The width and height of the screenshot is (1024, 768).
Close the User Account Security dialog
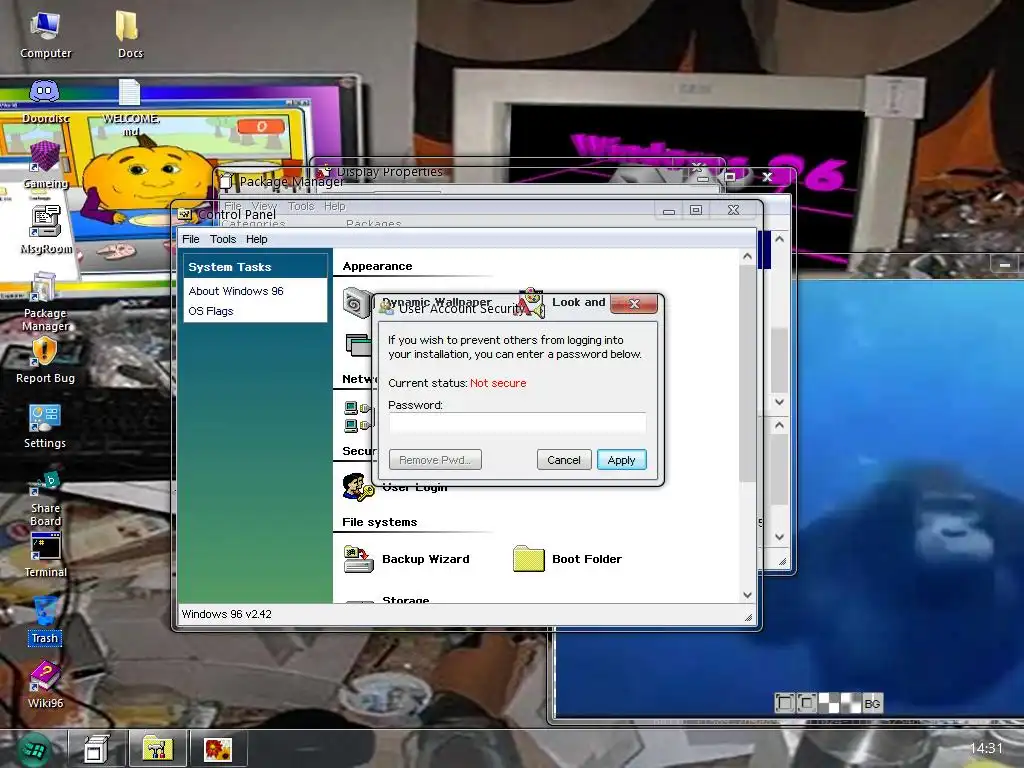click(633, 304)
